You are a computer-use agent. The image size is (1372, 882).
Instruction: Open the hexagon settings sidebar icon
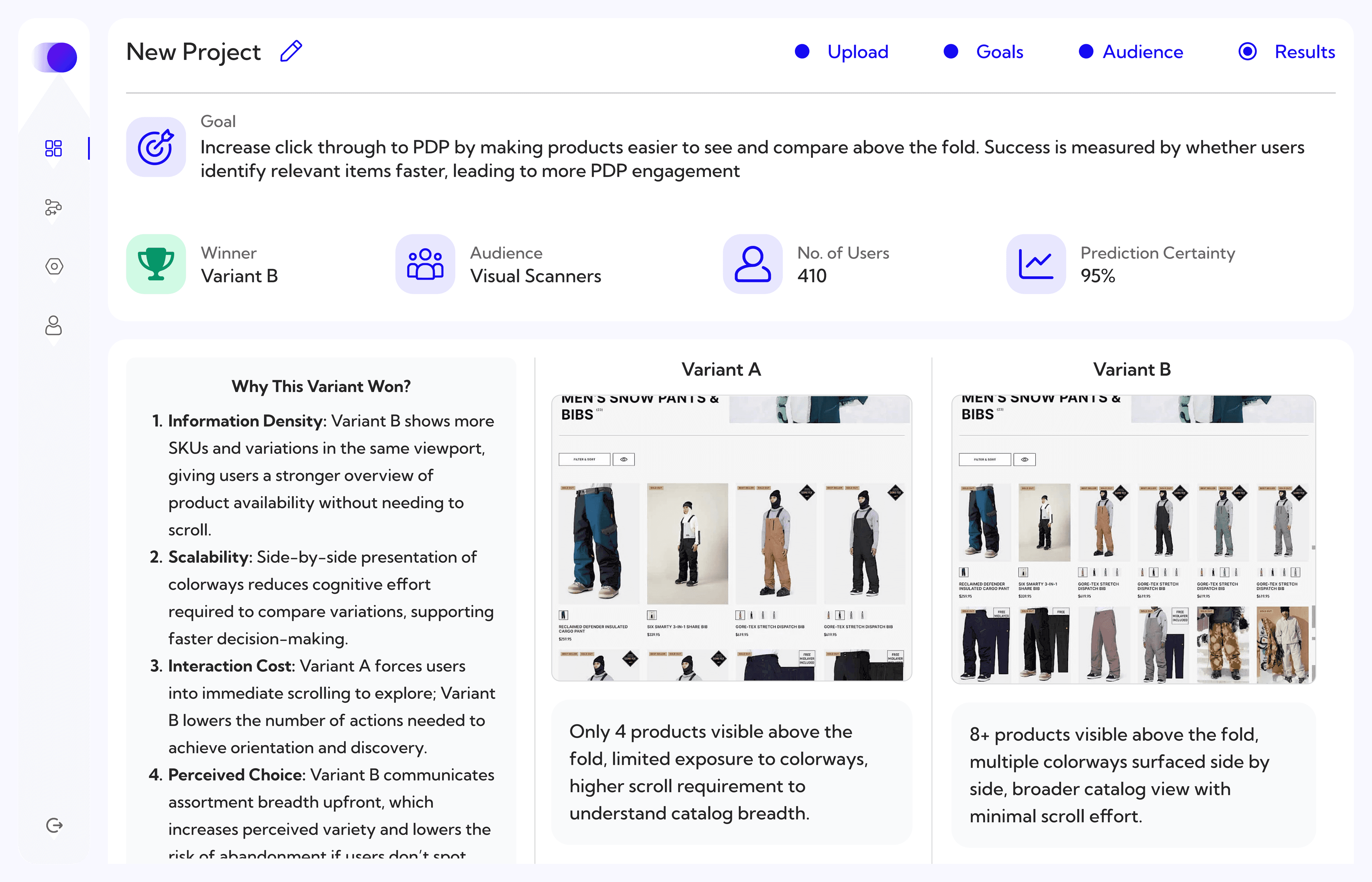pyautogui.click(x=54, y=266)
